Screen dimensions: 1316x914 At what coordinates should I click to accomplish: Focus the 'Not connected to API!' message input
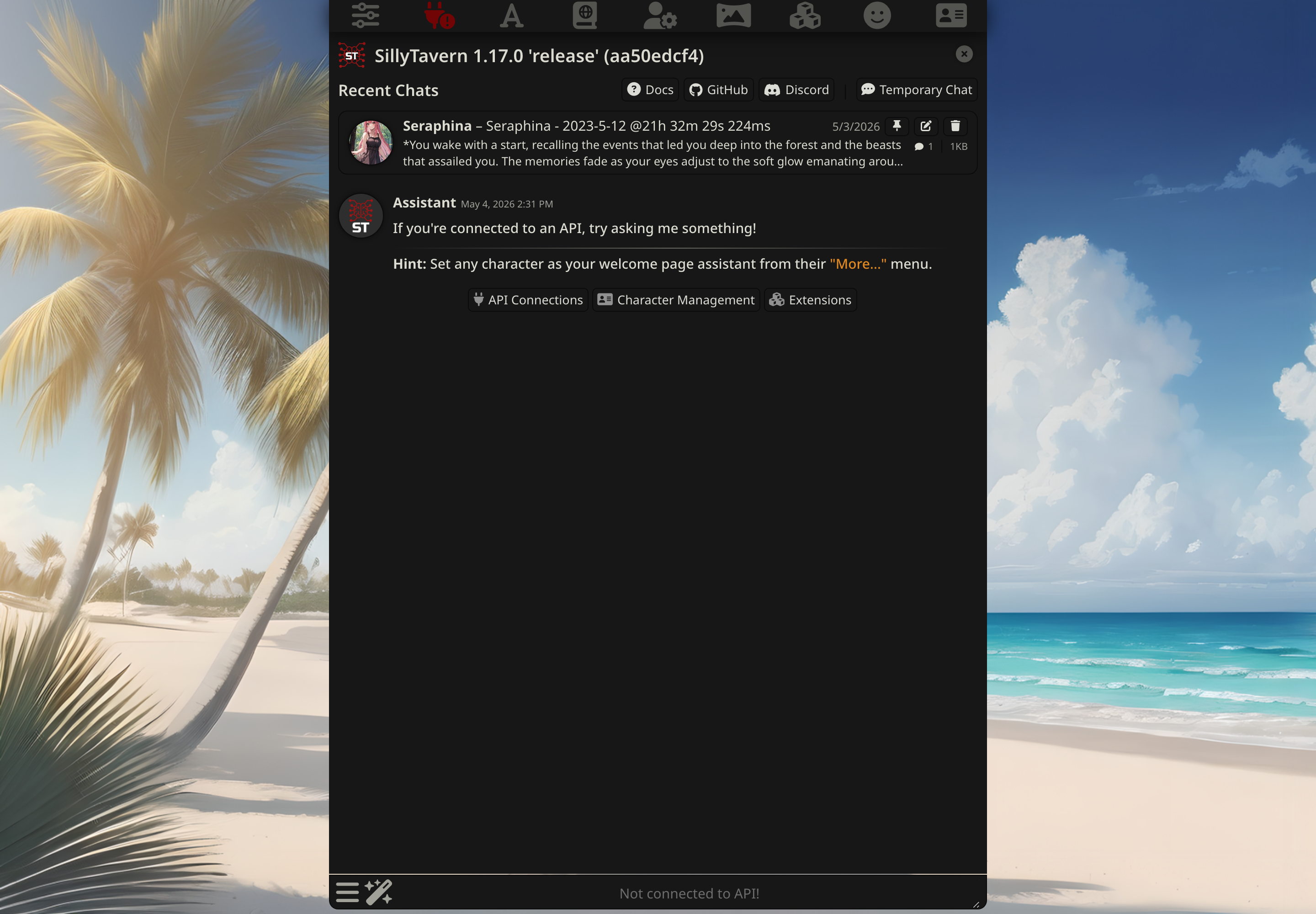coord(689,893)
